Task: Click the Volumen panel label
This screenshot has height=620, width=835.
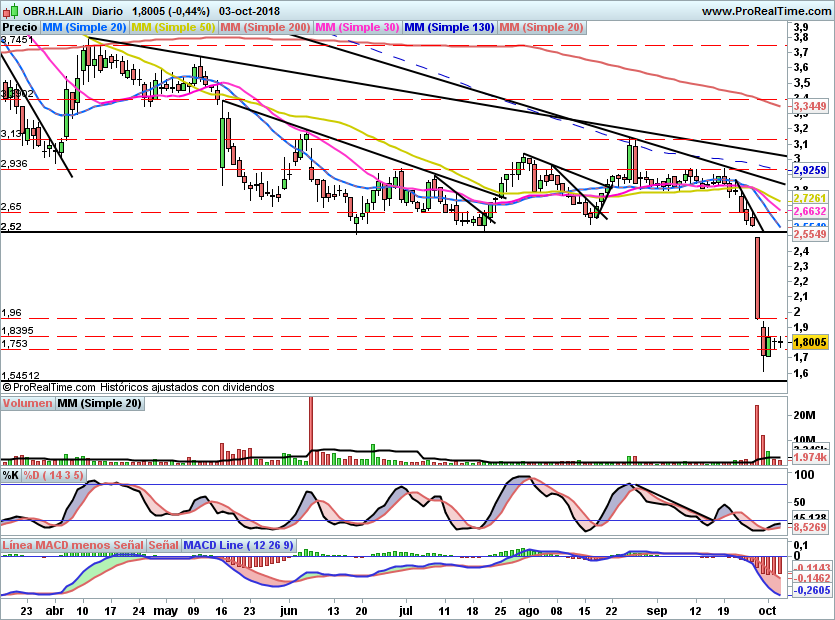Action: coord(27,403)
